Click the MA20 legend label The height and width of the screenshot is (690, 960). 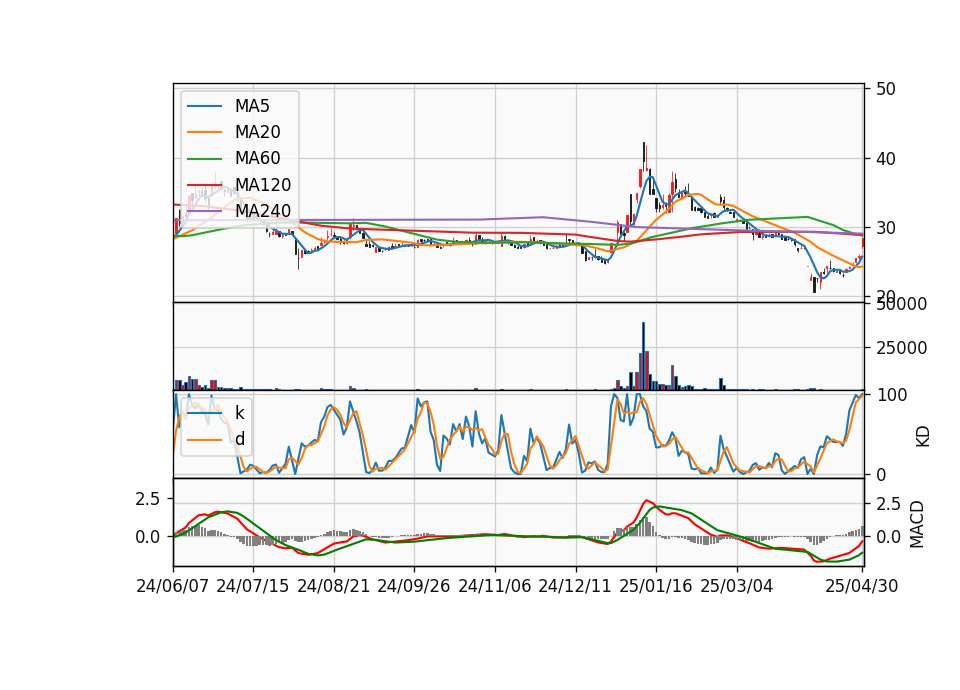pyautogui.click(x=258, y=132)
